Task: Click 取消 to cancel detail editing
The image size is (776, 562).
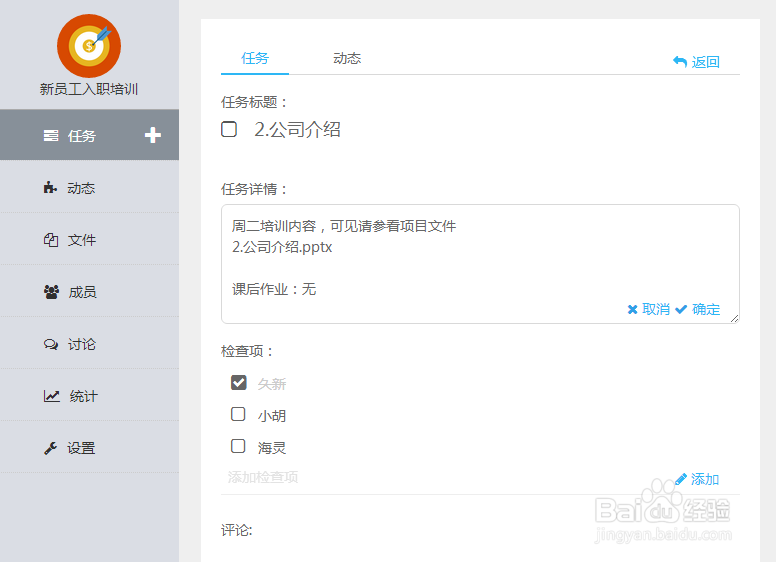Action: tap(656, 309)
